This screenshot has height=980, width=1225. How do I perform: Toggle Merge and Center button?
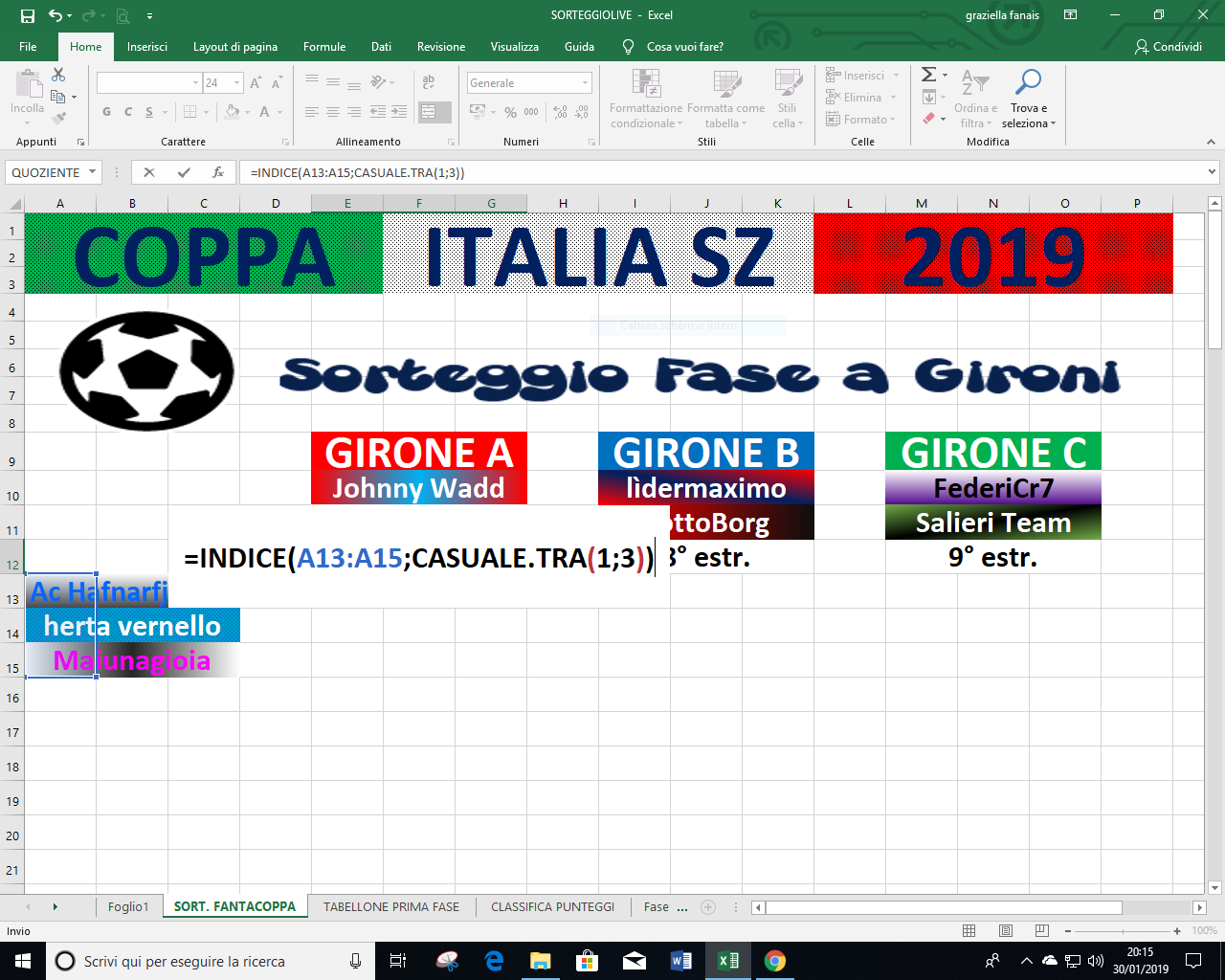pyautogui.click(x=429, y=112)
